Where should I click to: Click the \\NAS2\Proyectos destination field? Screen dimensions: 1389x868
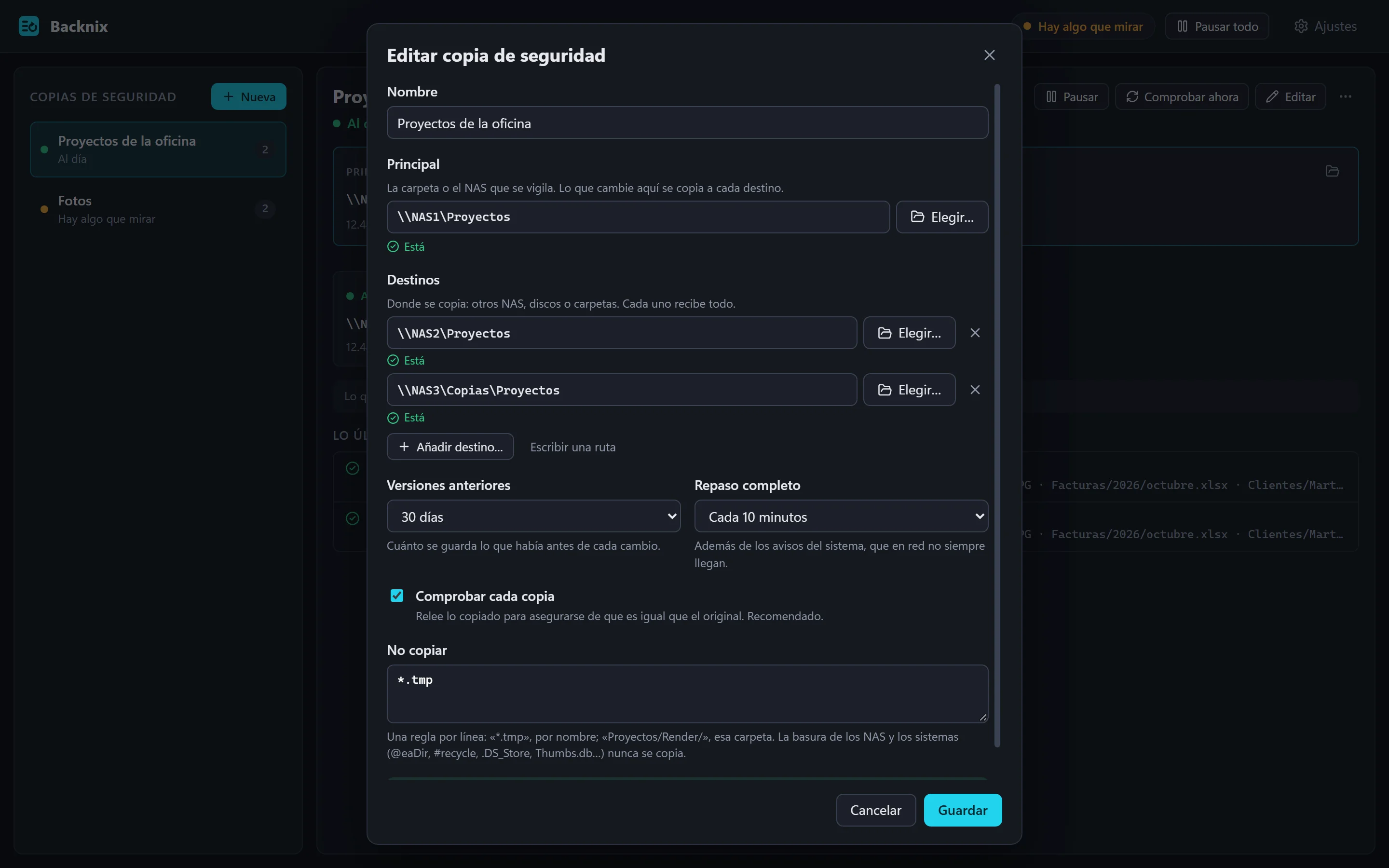[x=622, y=333]
